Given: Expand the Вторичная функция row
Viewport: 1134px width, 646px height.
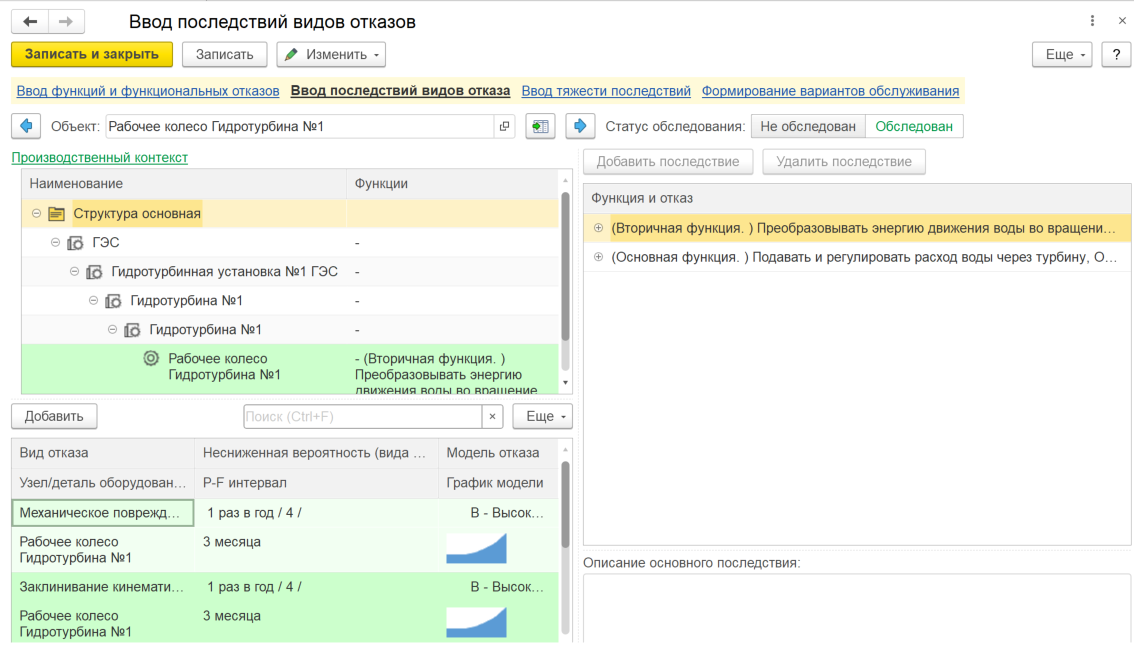Looking at the screenshot, I should coord(599,228).
